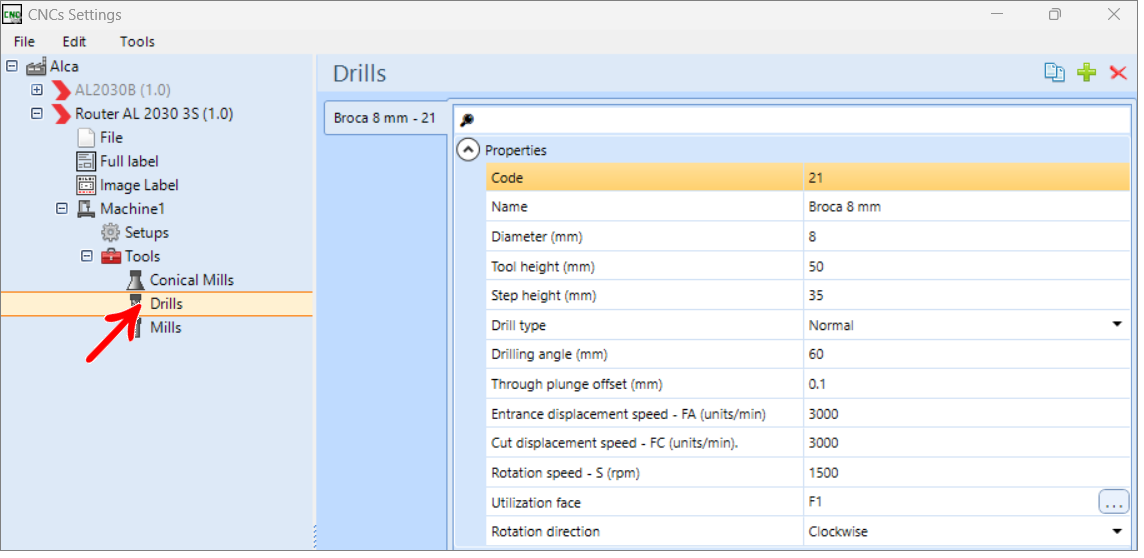Select the Full label icon item
This screenshot has height=558, width=1144.
[x=86, y=161]
